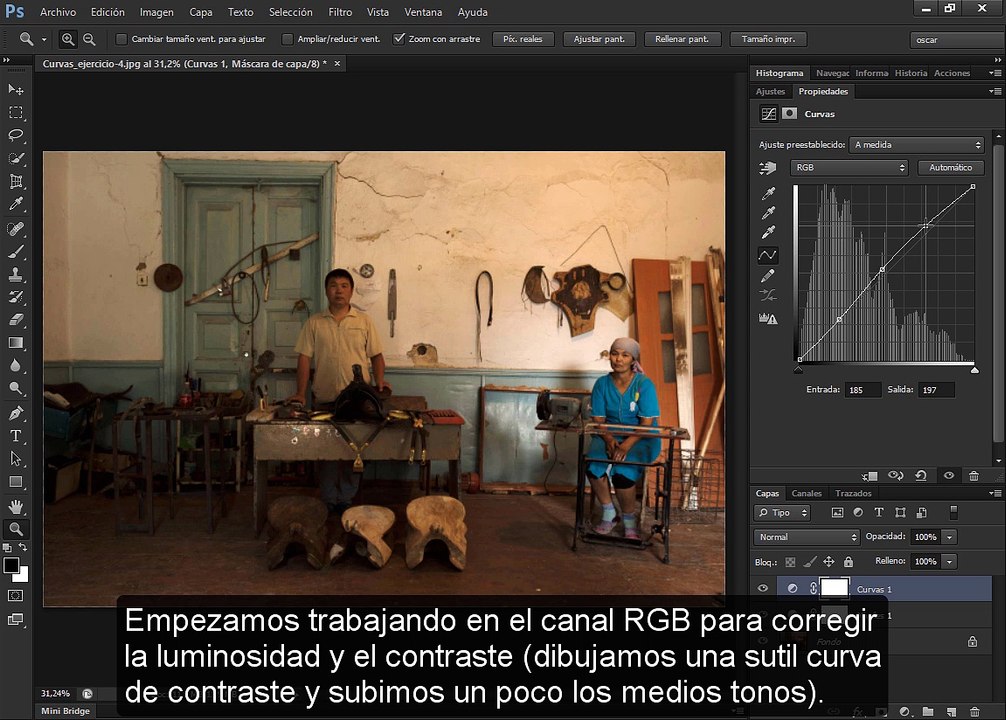Open the Capa menu
The image size is (1006, 720).
201,12
